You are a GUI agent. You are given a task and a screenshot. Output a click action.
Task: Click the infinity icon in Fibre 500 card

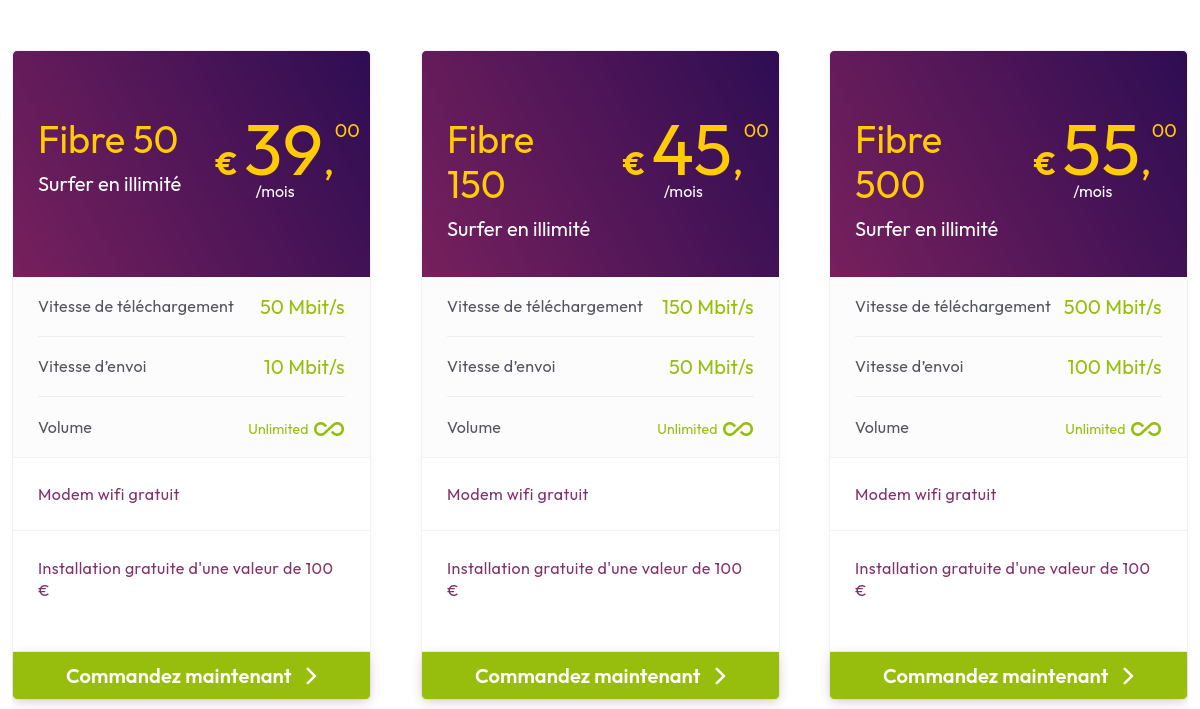tap(1146, 429)
